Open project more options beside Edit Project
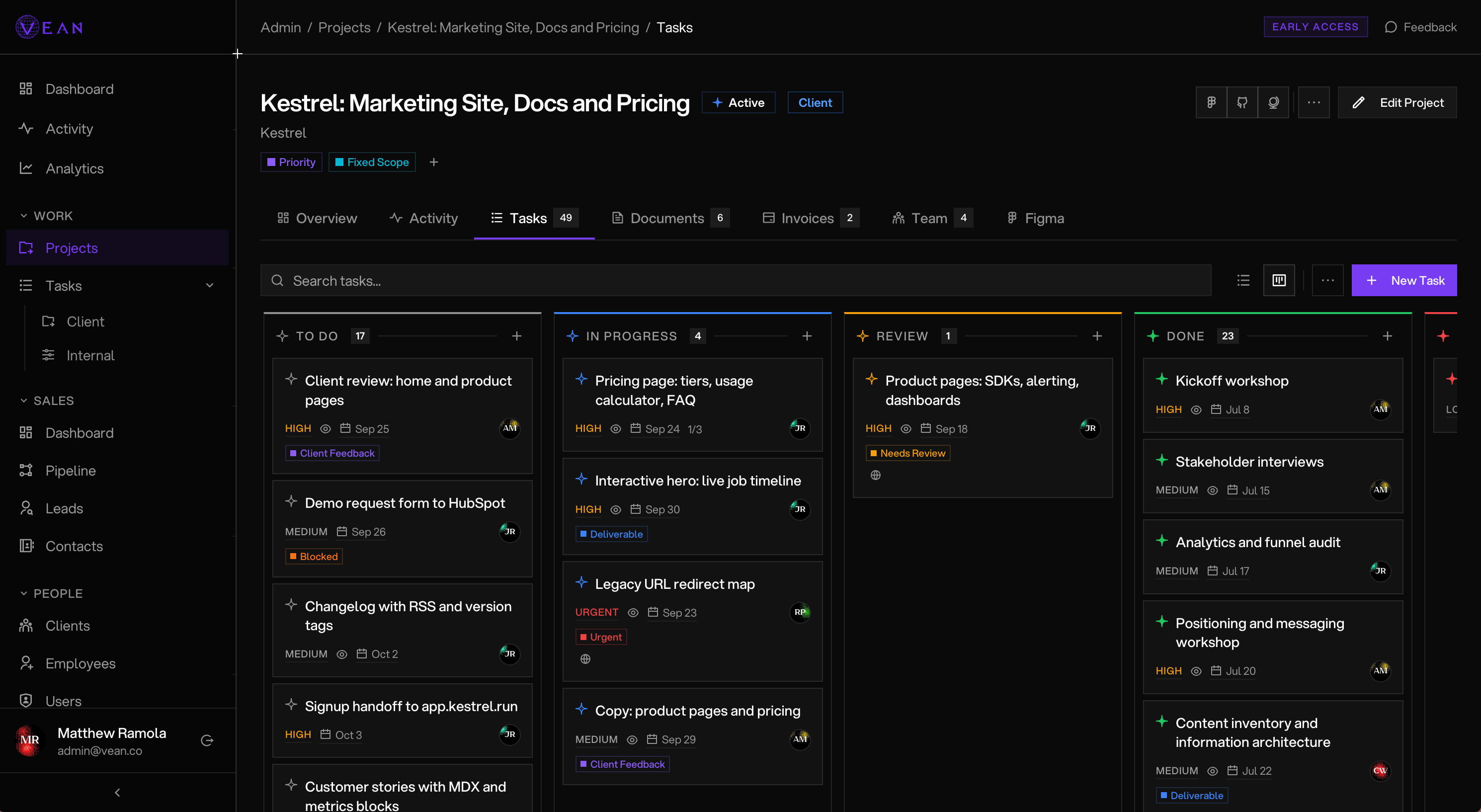 point(1314,102)
